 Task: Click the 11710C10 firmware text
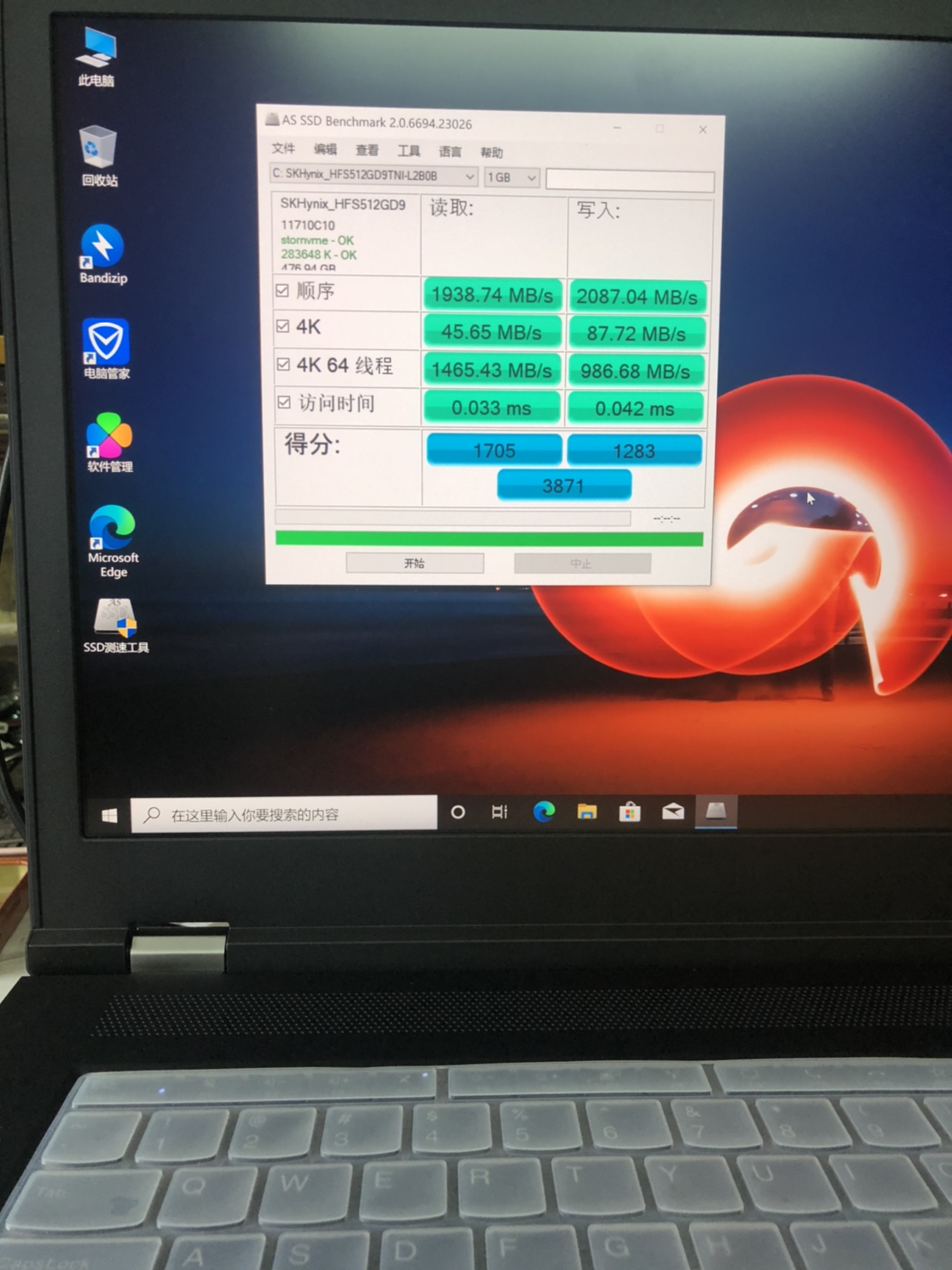point(308,225)
